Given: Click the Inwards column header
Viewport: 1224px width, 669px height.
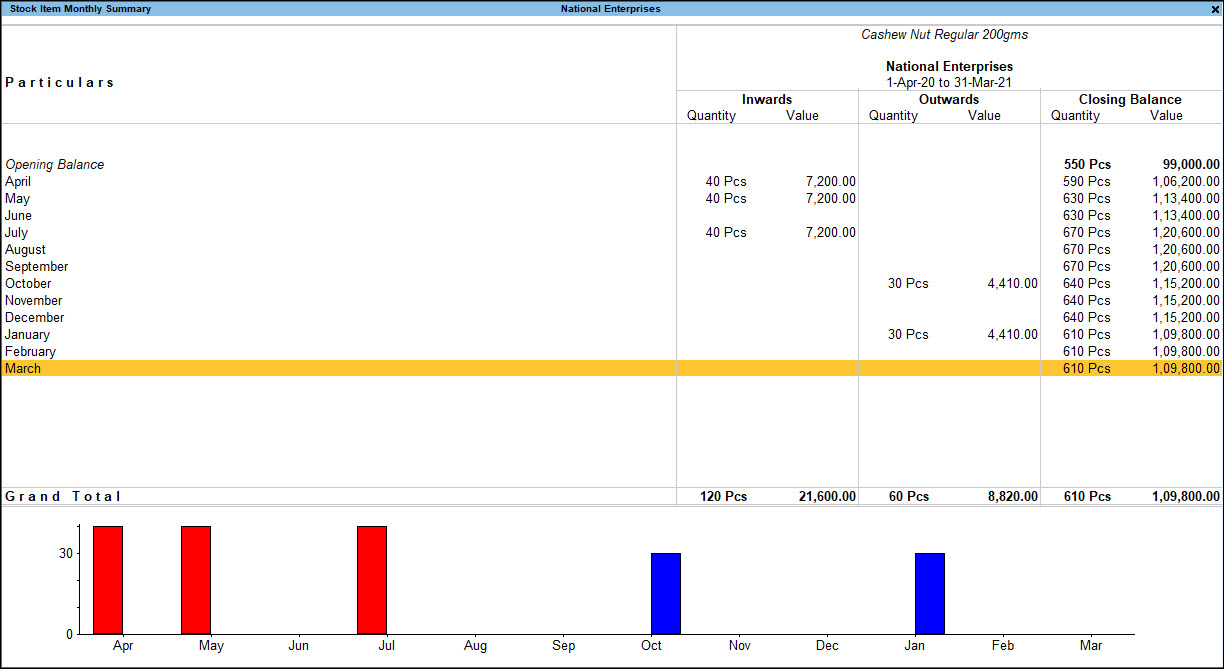Looking at the screenshot, I should [x=767, y=99].
